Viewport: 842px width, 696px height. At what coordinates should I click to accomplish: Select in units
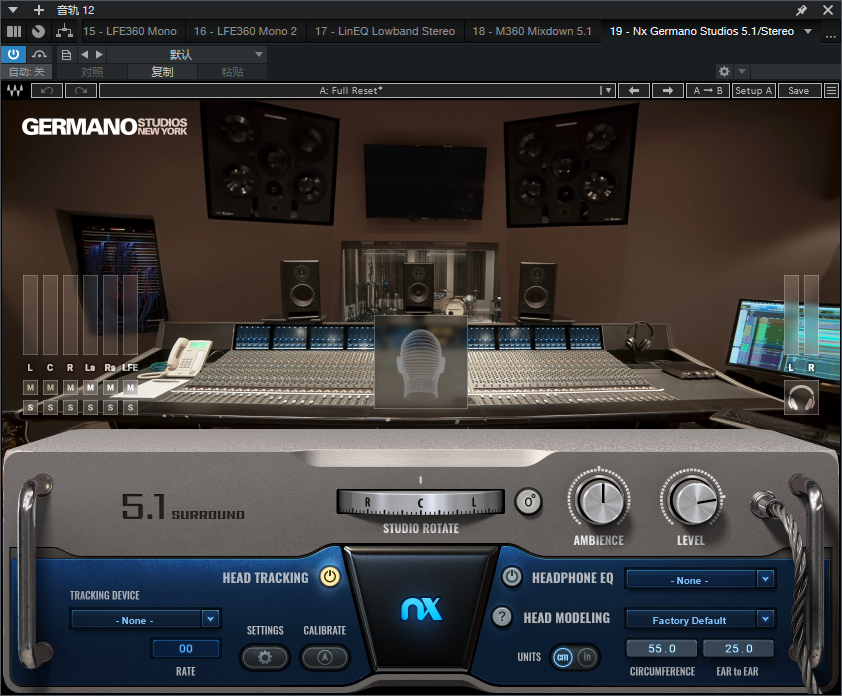(x=587, y=657)
